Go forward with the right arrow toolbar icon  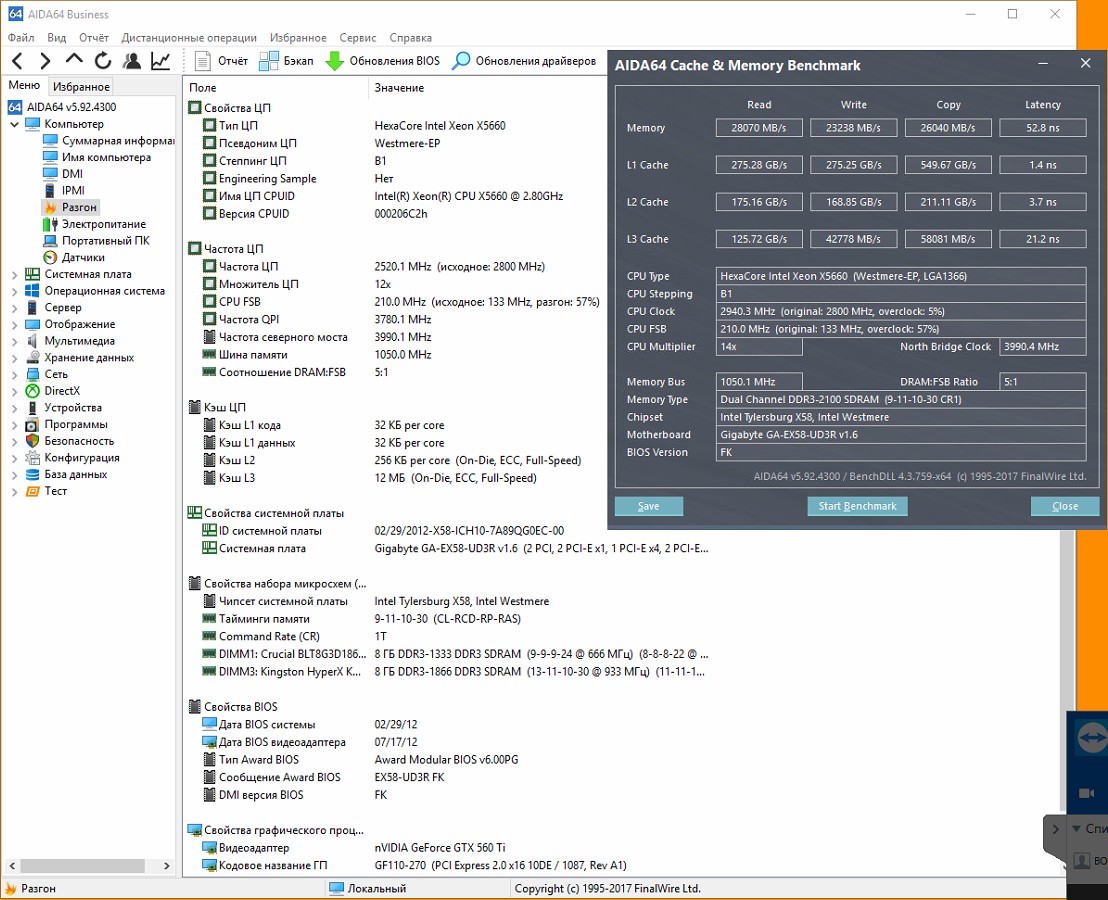click(x=45, y=61)
